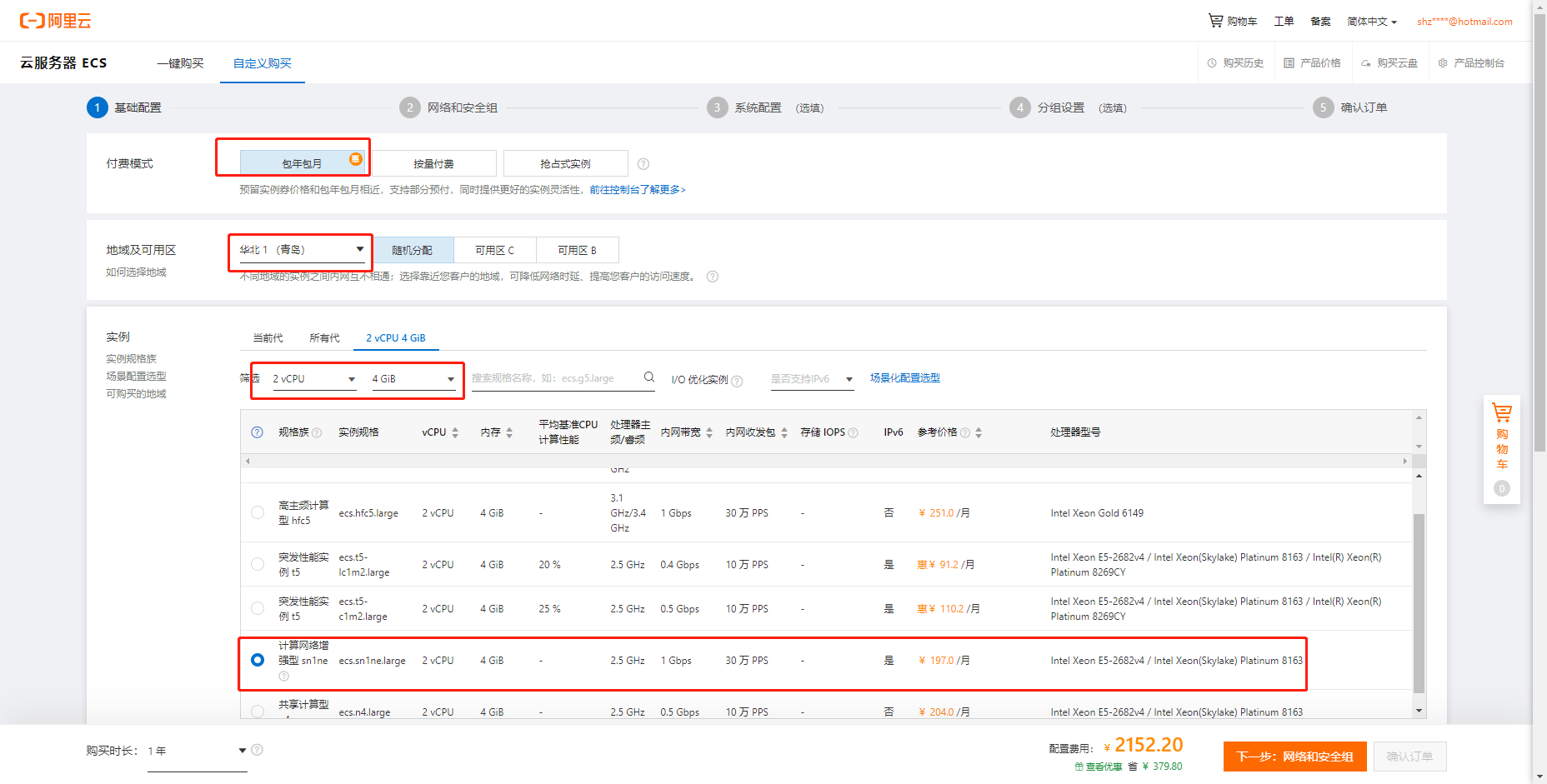Click the instance table's vertical scrollbar thumb

coord(1419,603)
